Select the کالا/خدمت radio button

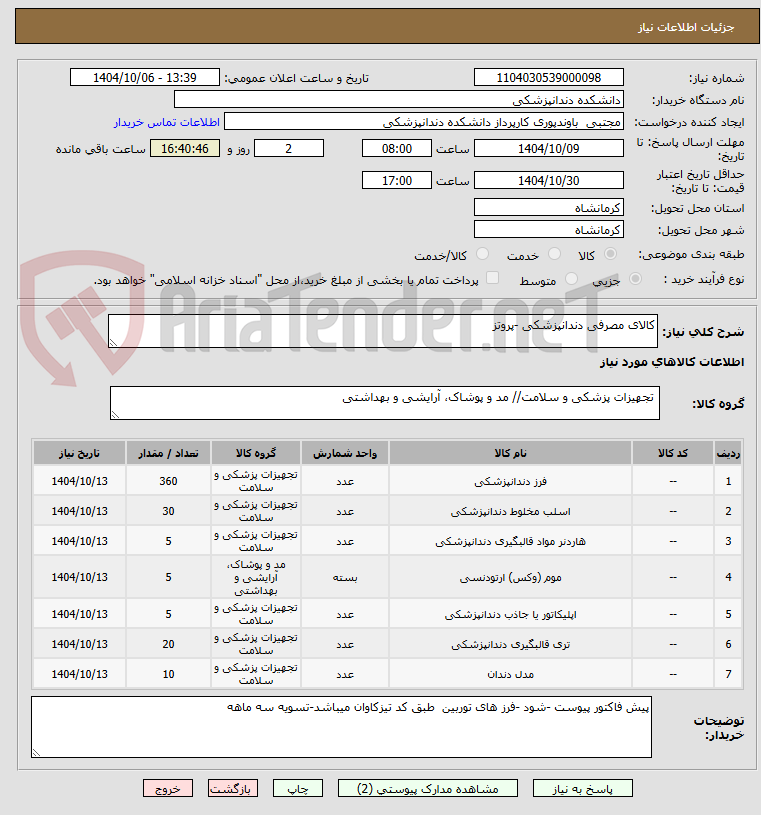(x=482, y=254)
